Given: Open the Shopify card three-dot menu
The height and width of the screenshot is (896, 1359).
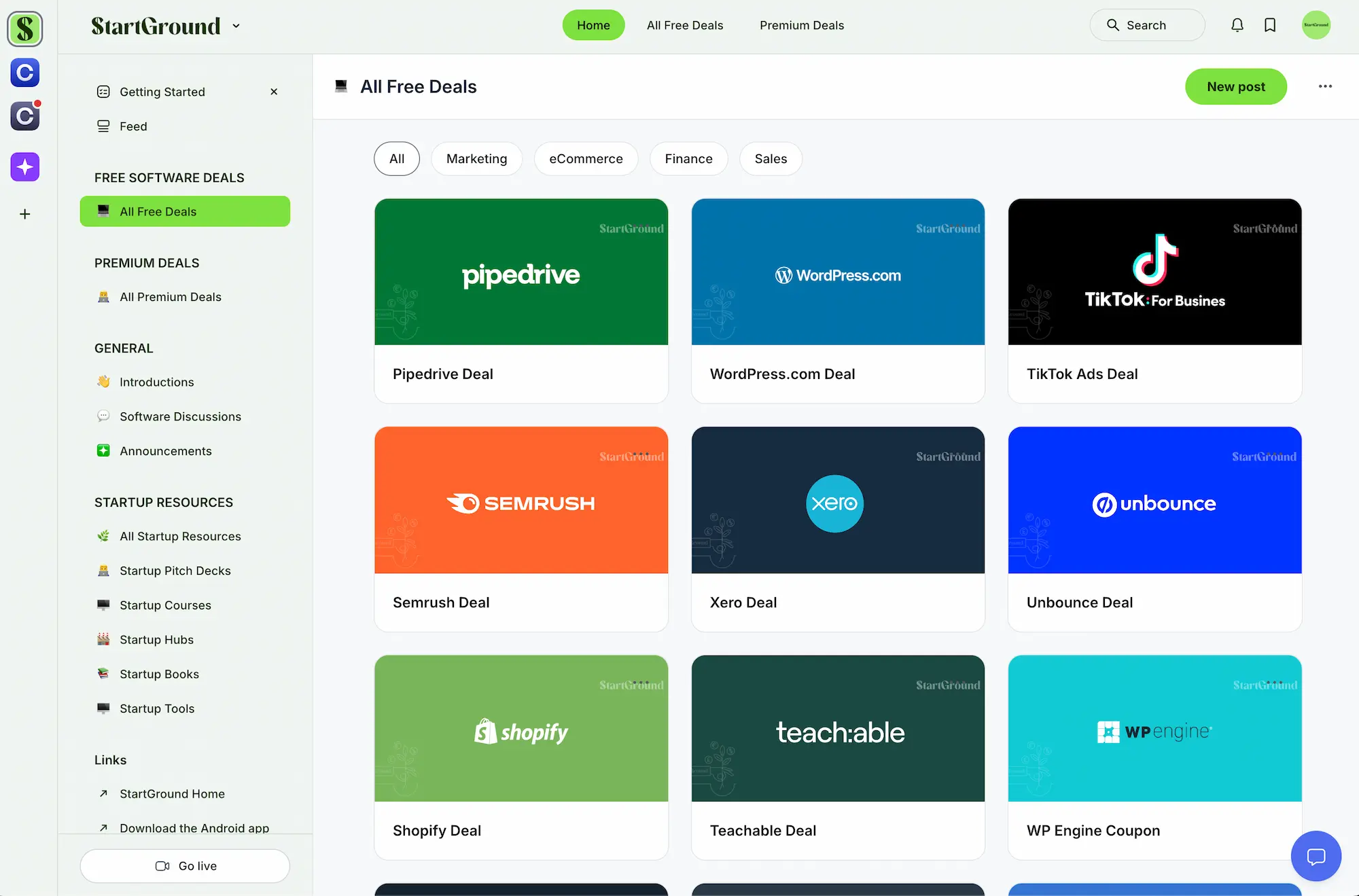Looking at the screenshot, I should point(641,681).
